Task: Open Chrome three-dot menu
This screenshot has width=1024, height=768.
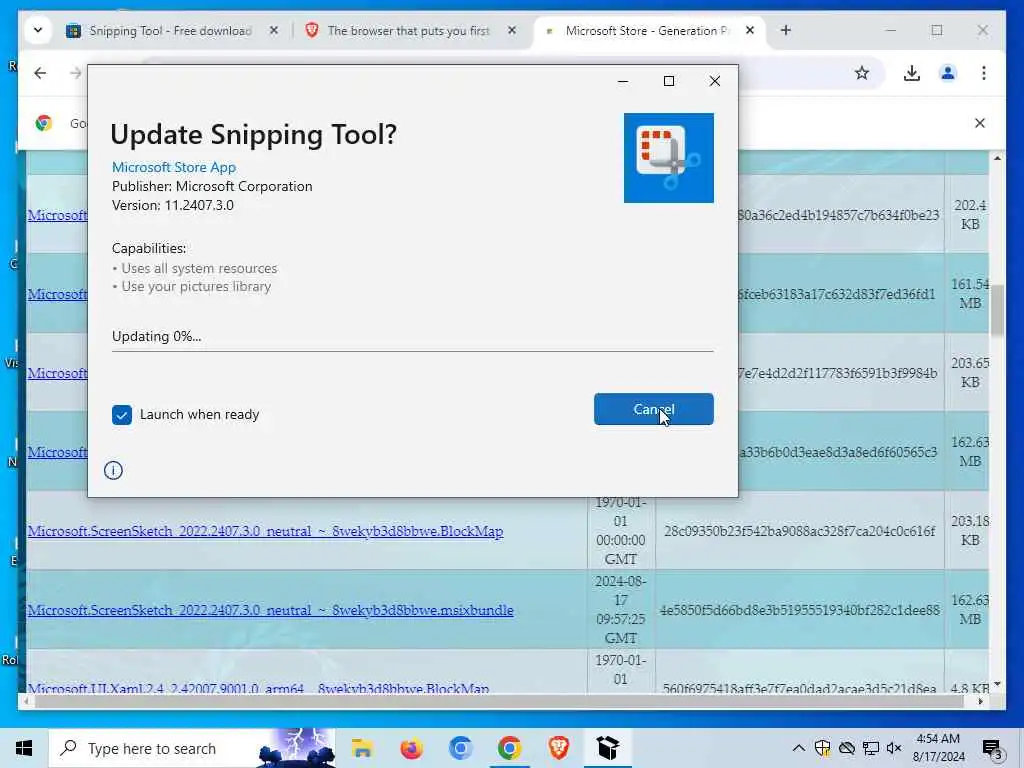Action: [984, 73]
